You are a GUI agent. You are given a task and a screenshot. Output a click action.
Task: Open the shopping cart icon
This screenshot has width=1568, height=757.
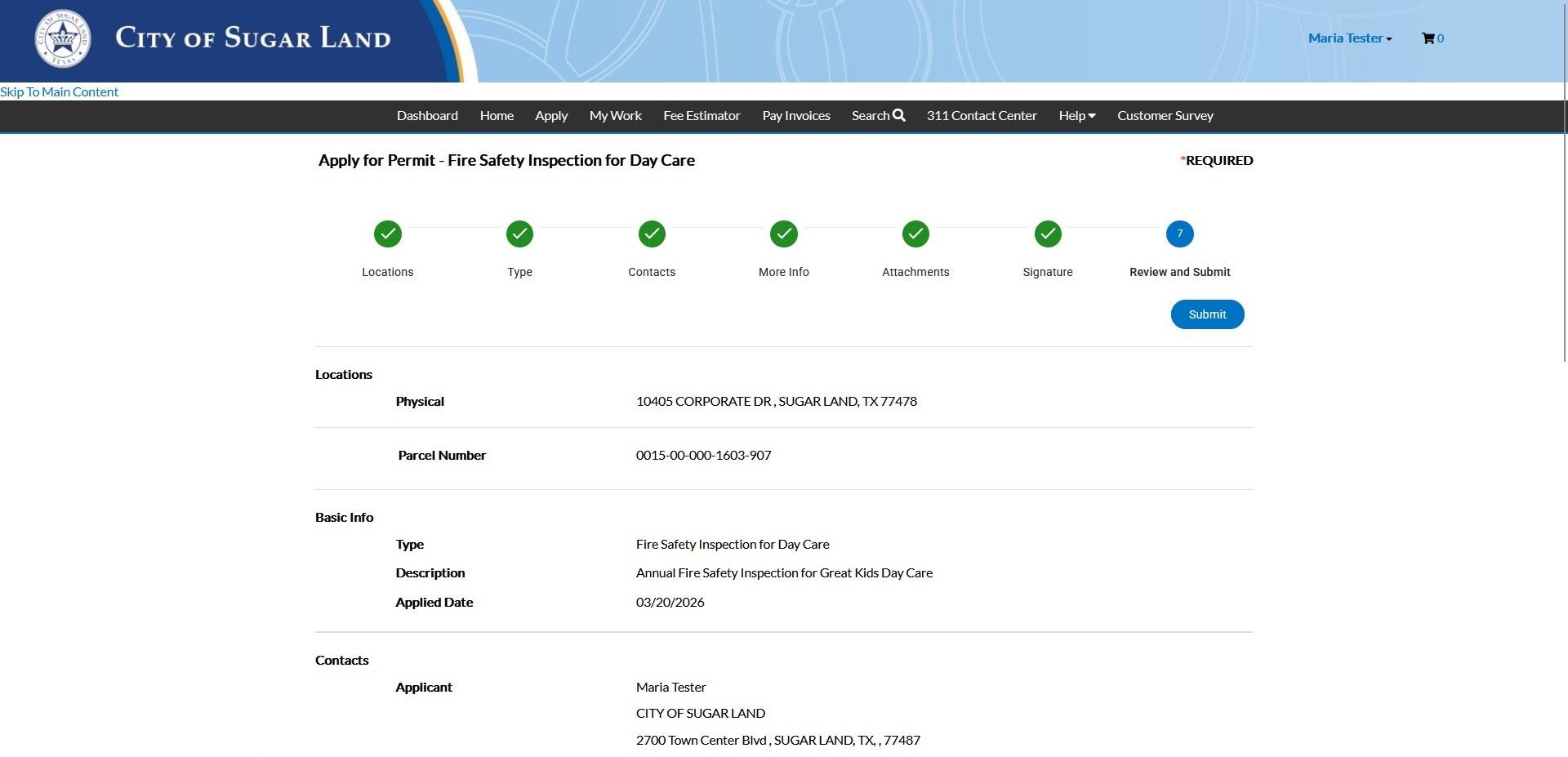pyautogui.click(x=1428, y=38)
